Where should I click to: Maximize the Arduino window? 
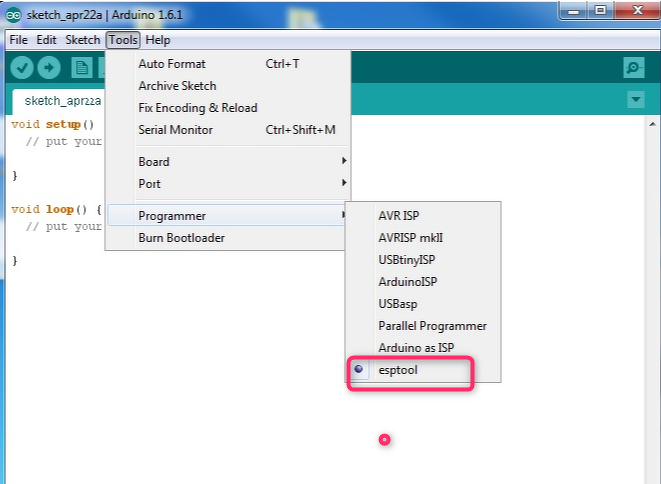coord(601,11)
